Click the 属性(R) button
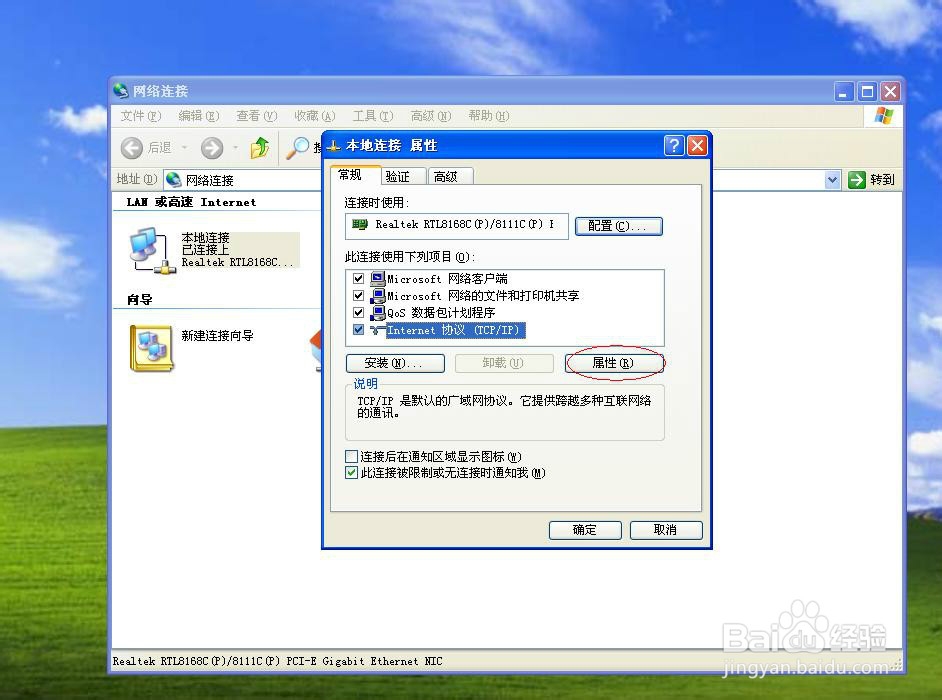Image resolution: width=942 pixels, height=700 pixels. click(614, 364)
